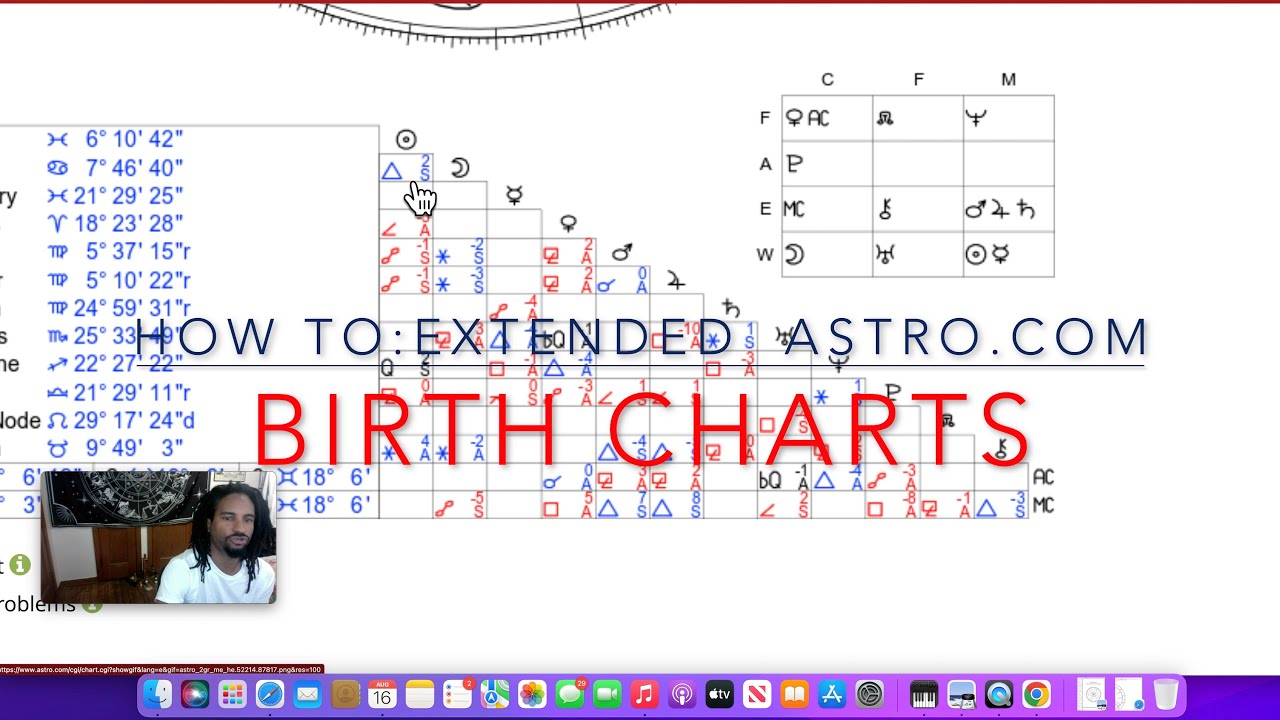The image size is (1280, 720).
Task: Click the AC row label in grid
Action: [x=1043, y=477]
